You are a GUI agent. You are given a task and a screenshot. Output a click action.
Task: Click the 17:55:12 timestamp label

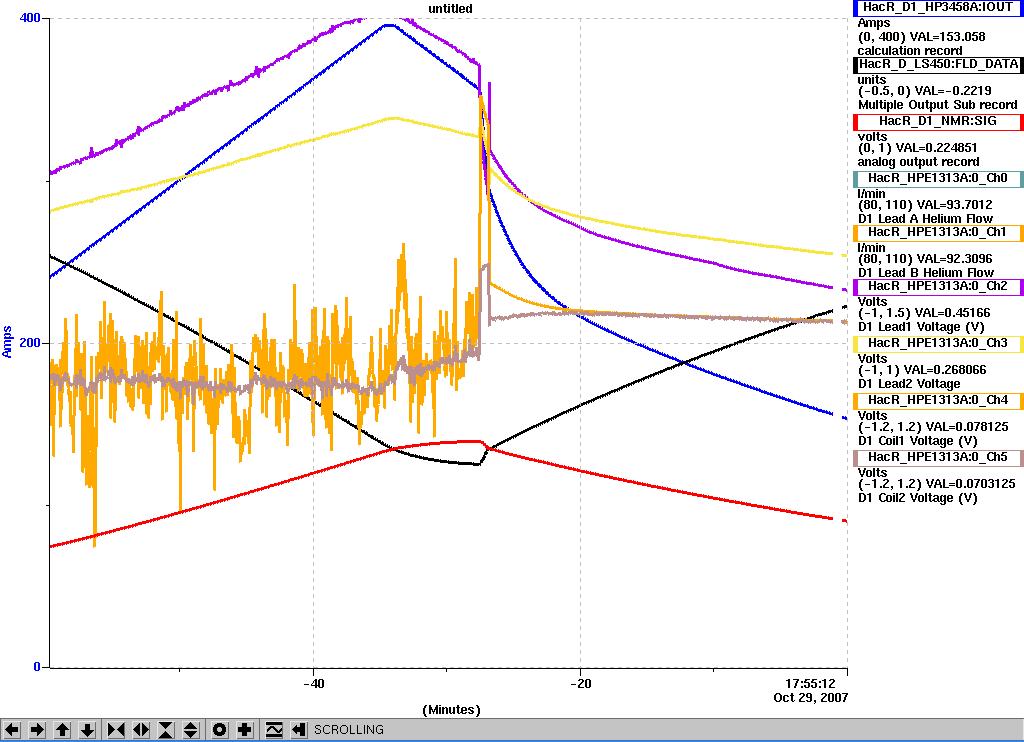[810, 684]
